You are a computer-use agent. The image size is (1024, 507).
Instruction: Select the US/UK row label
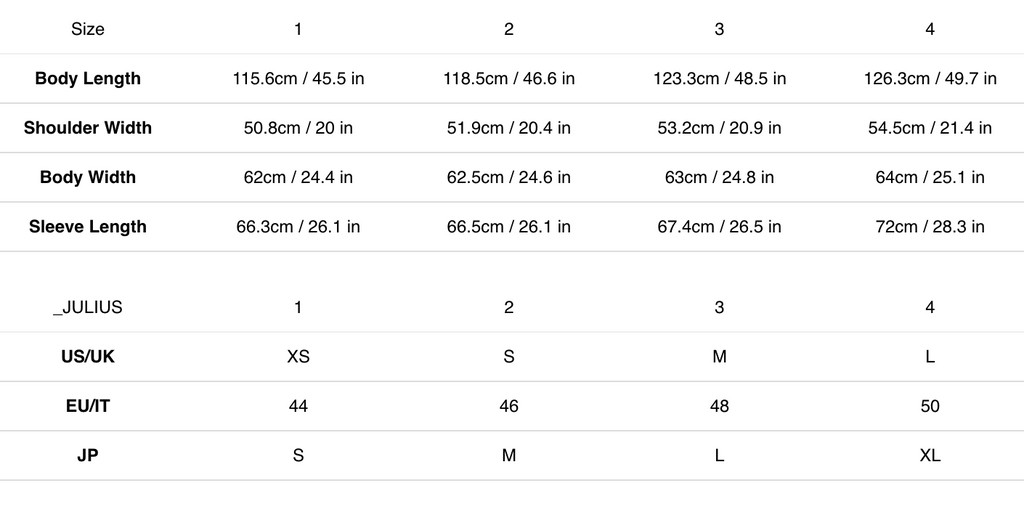coord(88,357)
